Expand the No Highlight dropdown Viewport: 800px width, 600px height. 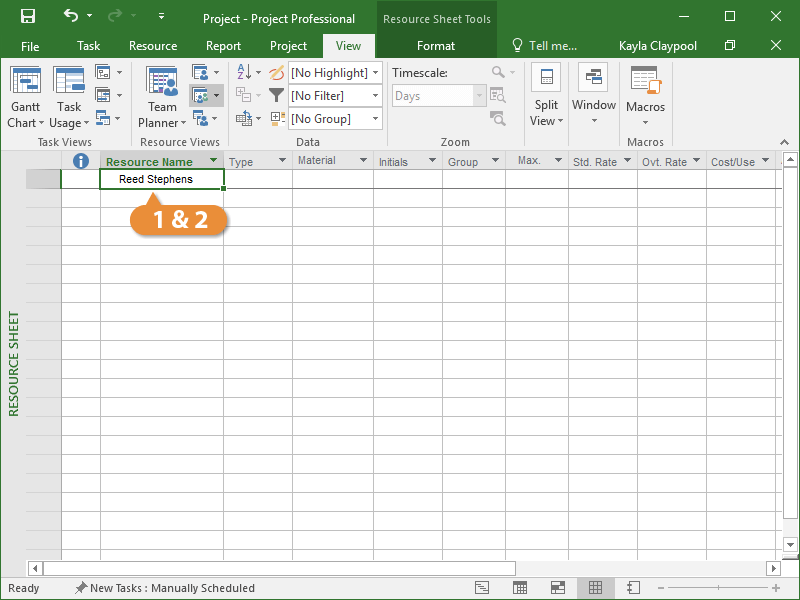[x=335, y=73]
